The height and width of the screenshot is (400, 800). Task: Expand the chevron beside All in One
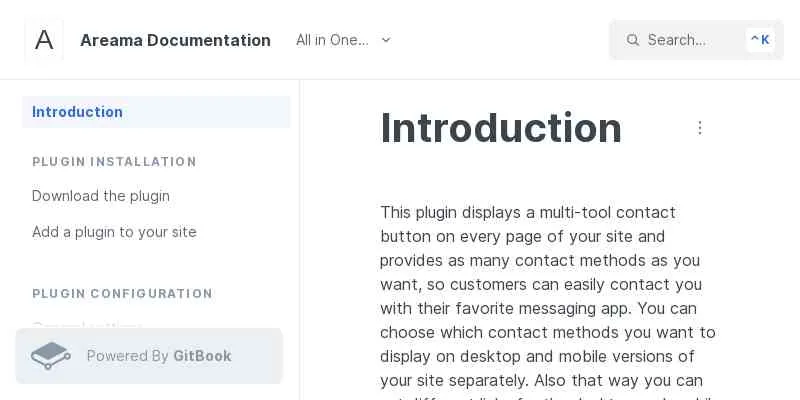coord(386,40)
